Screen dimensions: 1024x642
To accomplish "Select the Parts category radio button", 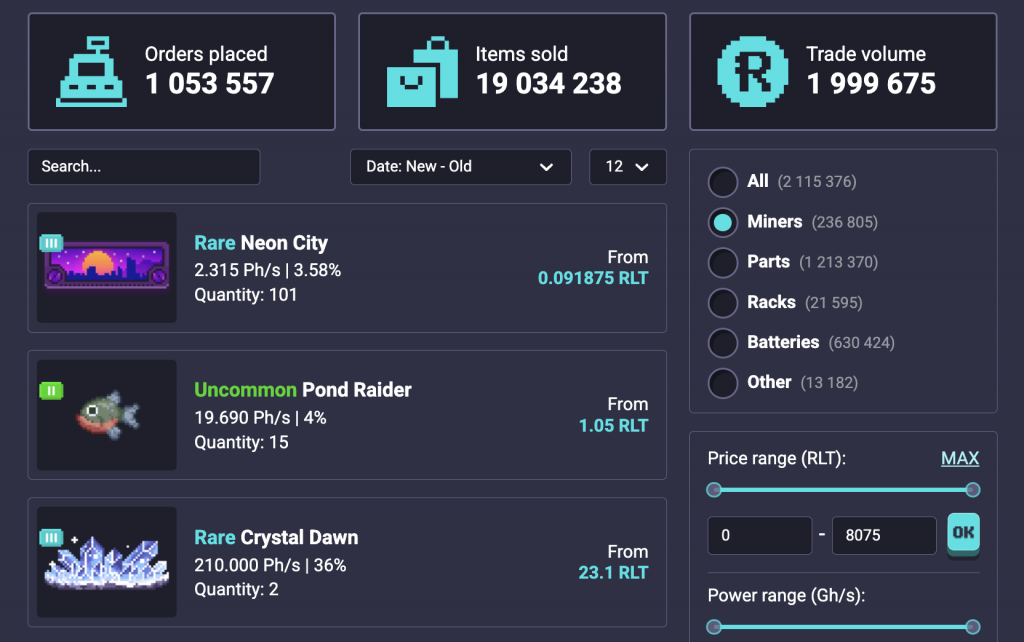I will click(723, 263).
